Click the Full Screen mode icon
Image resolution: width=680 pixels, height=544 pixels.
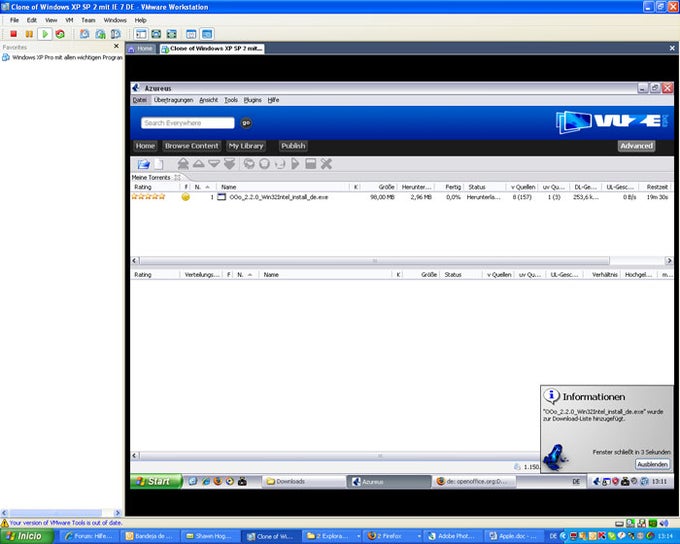click(172, 34)
